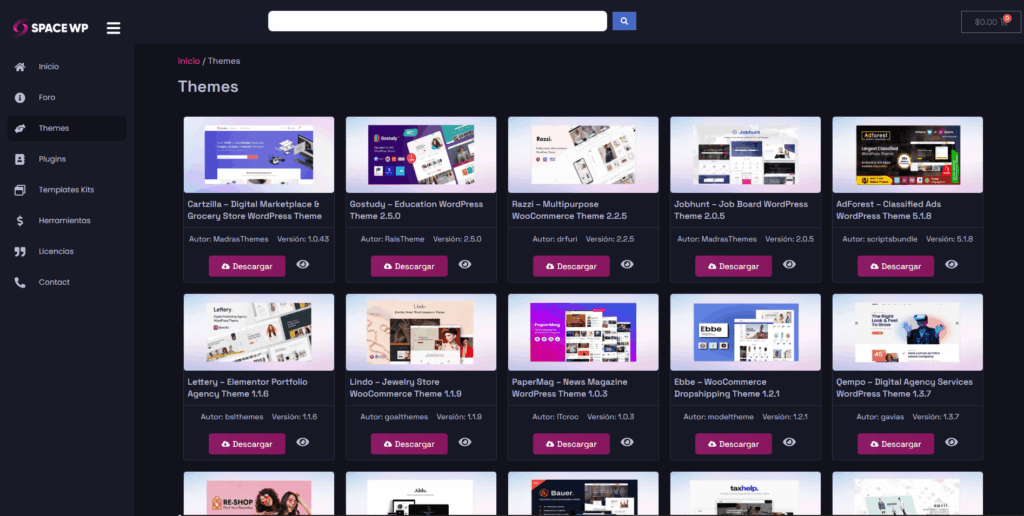Open the Qempo theme thumbnail

(908, 332)
